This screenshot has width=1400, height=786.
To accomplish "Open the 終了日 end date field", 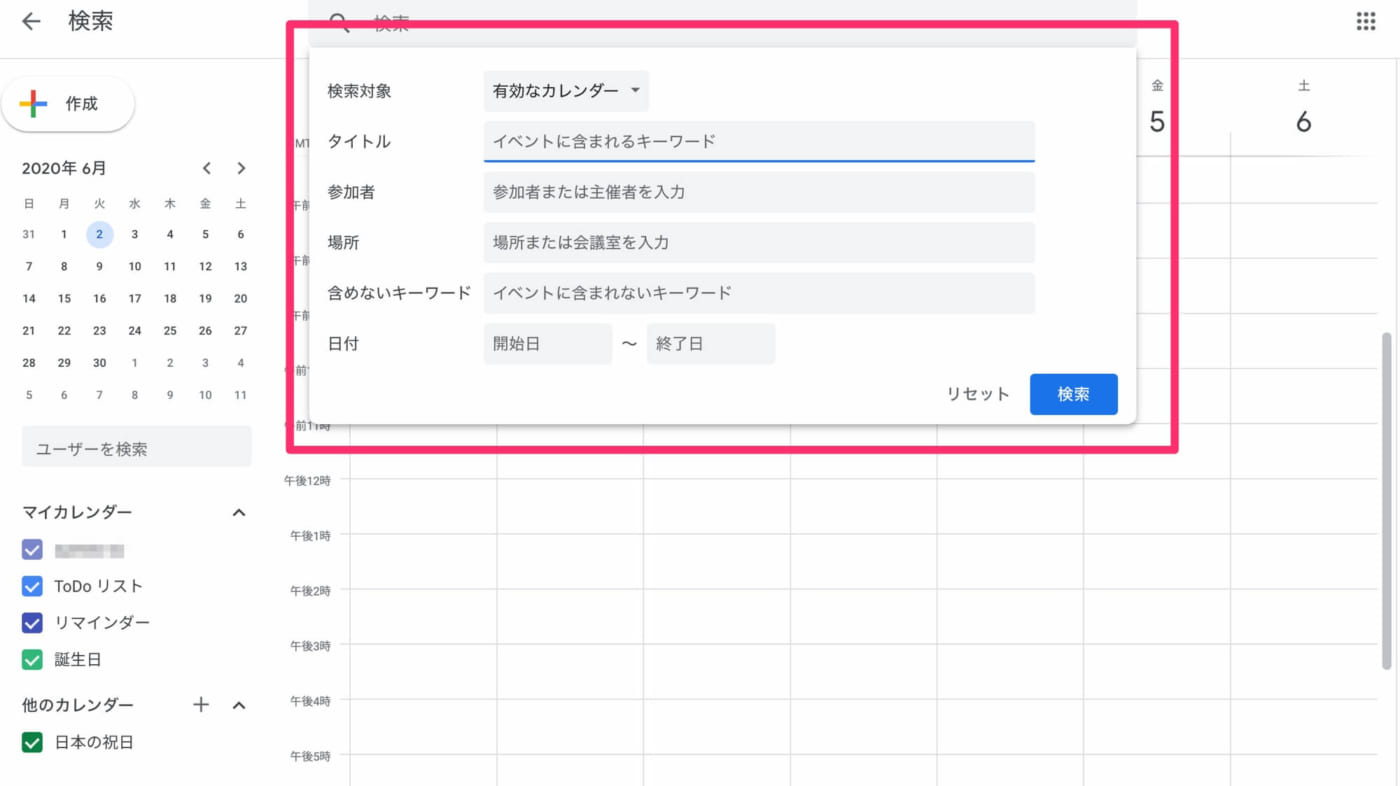I will (711, 343).
